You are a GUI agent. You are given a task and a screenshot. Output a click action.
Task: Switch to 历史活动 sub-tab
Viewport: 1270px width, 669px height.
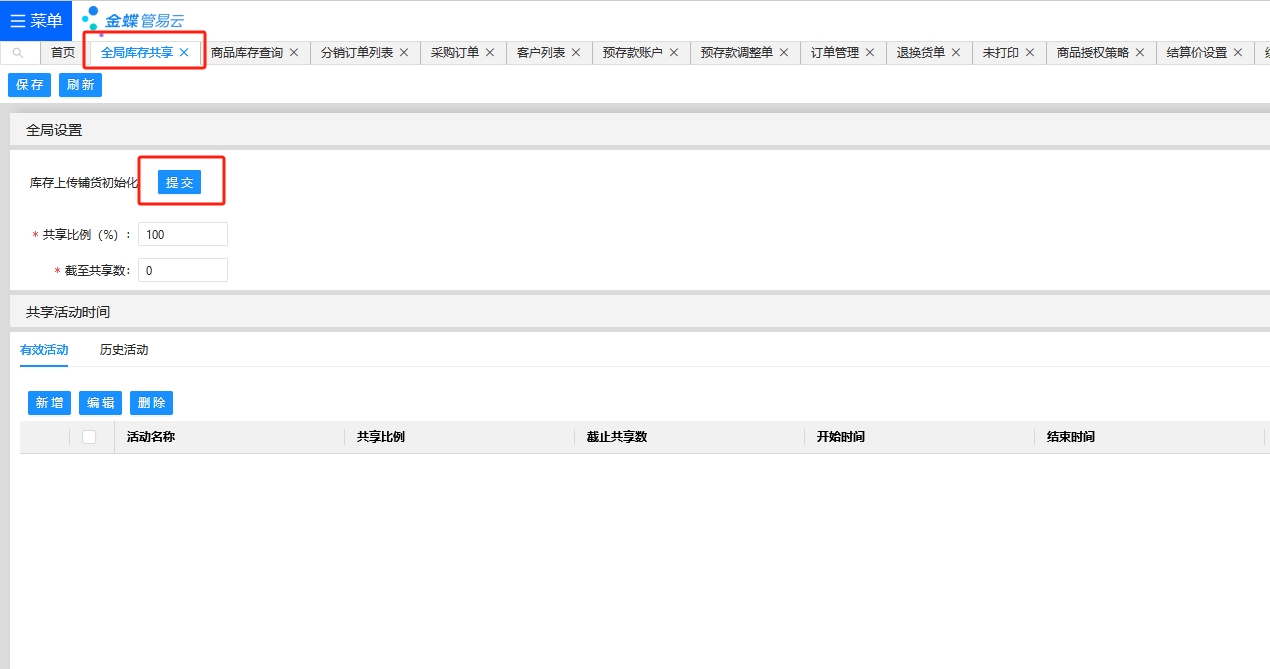point(124,350)
